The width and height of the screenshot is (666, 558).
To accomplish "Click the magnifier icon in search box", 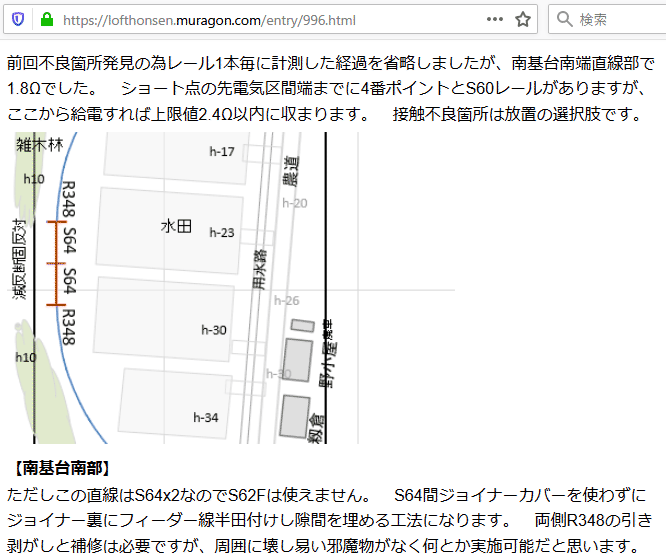I will click(x=564, y=20).
